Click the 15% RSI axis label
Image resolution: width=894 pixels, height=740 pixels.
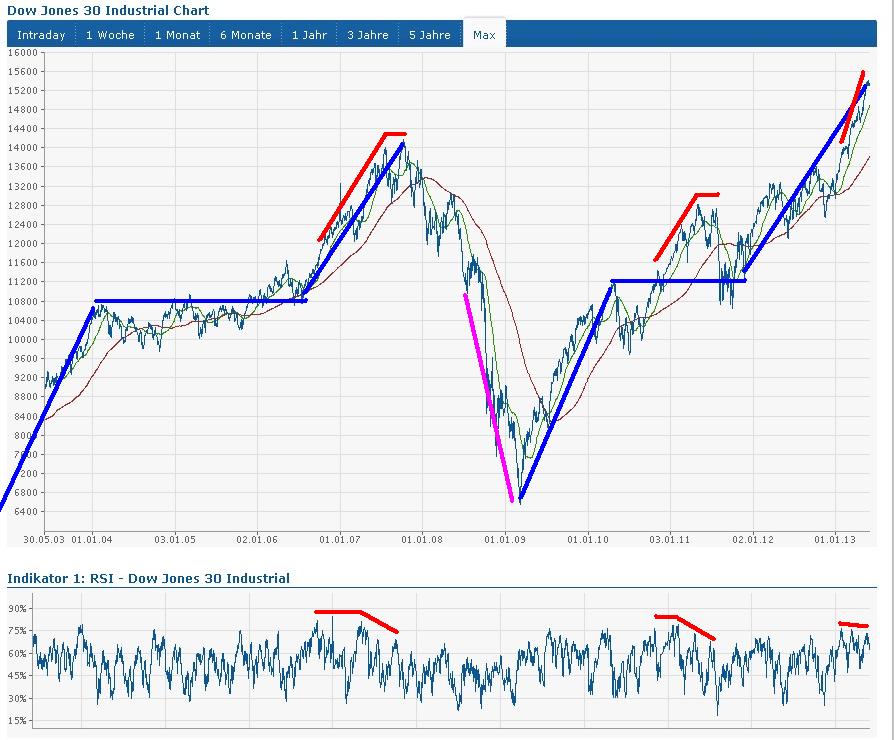pos(17,721)
